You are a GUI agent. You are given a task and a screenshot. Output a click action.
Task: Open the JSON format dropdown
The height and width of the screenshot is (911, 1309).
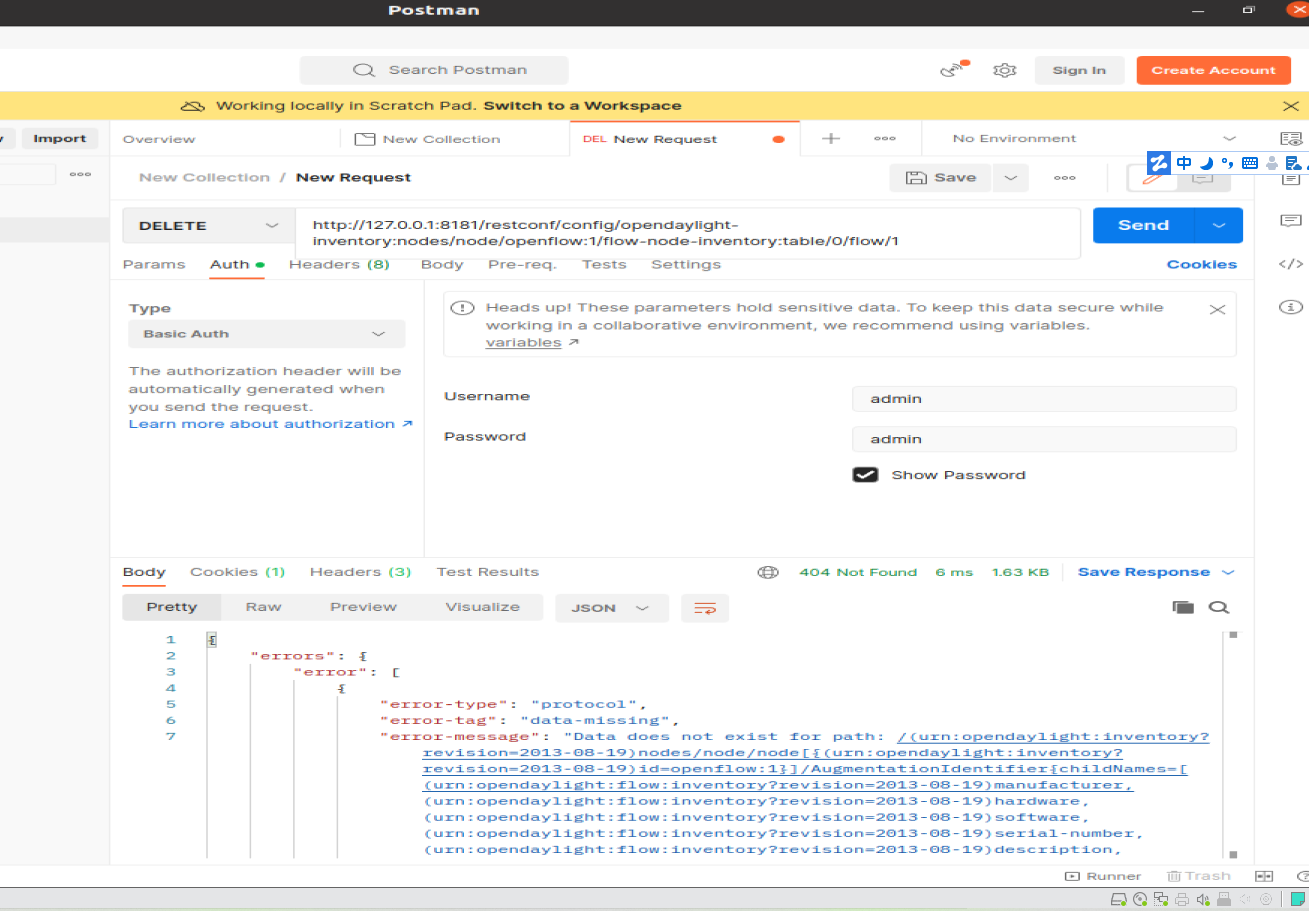pyautogui.click(x=611, y=608)
